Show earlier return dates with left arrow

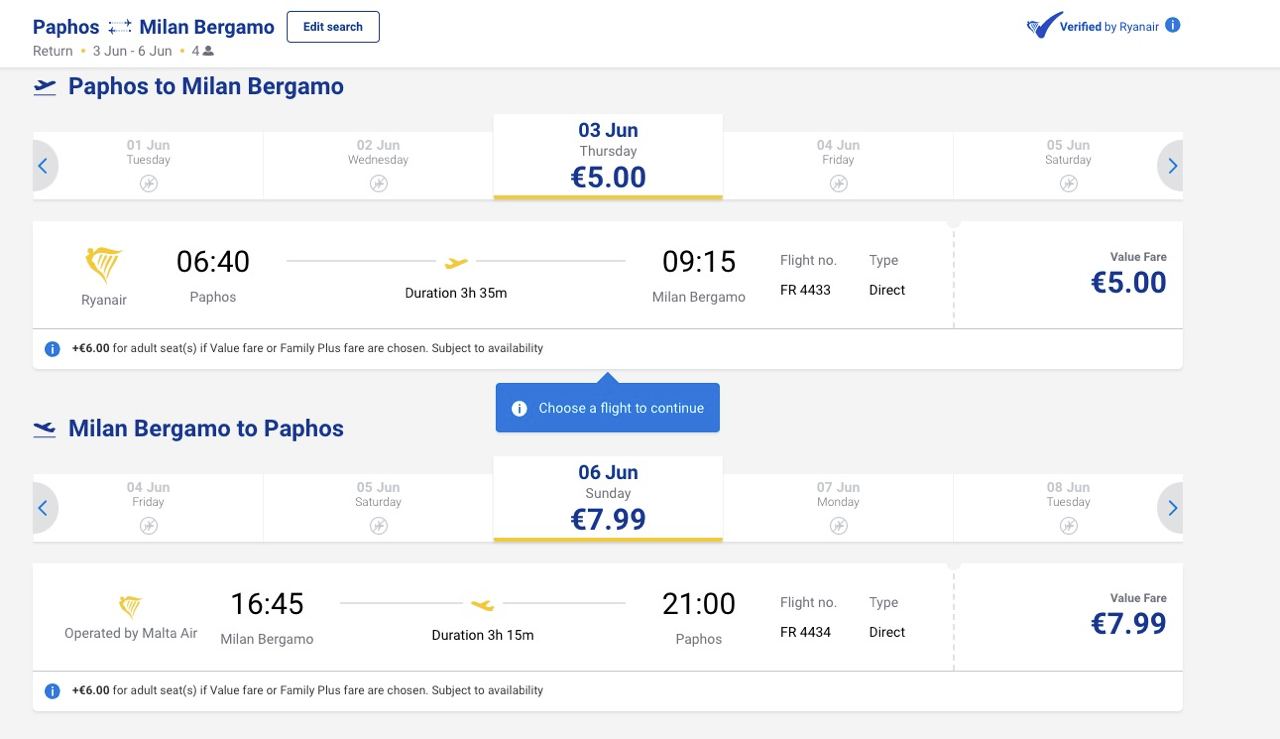(43, 508)
